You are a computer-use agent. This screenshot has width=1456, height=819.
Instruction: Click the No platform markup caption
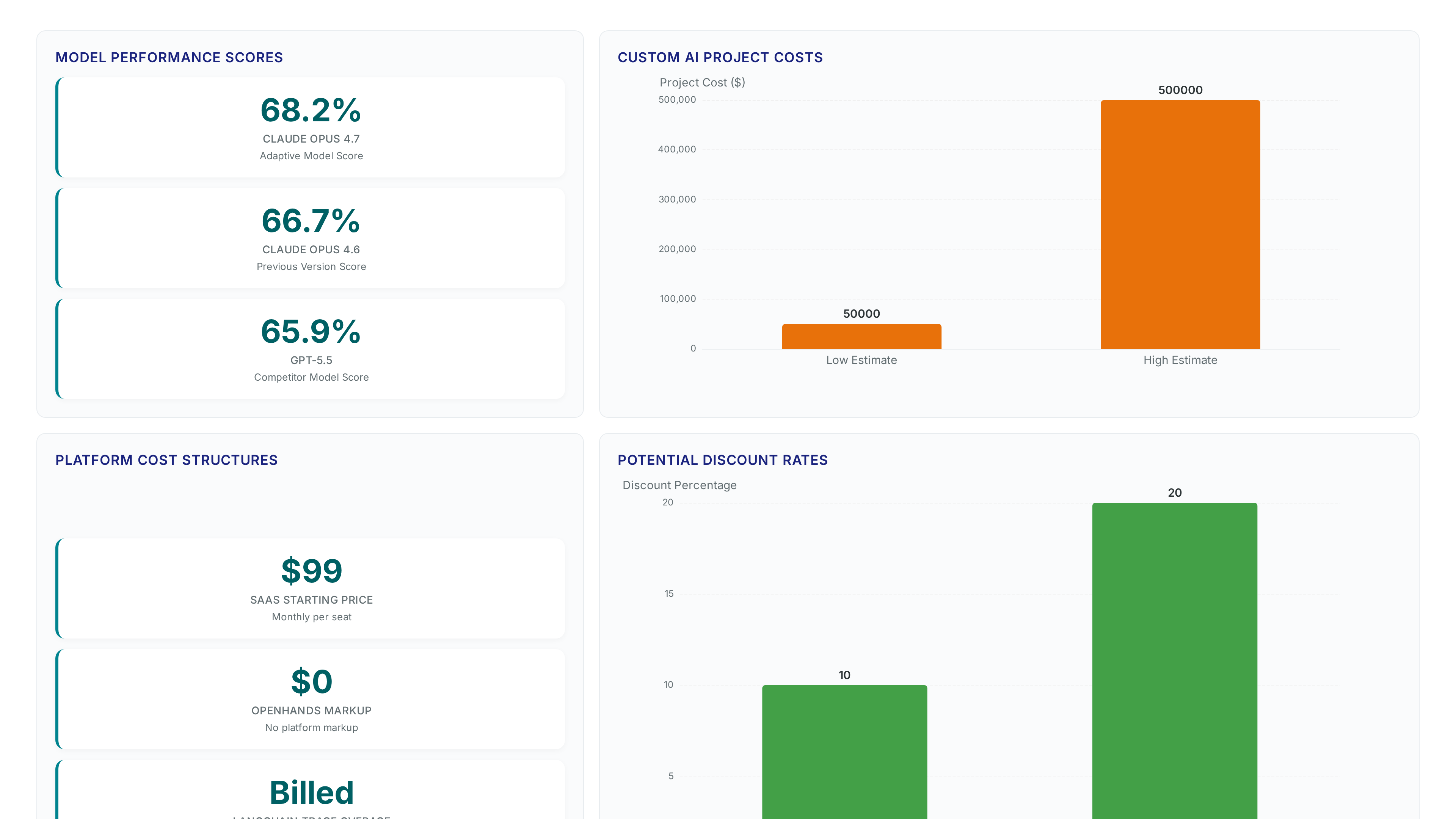point(311,728)
